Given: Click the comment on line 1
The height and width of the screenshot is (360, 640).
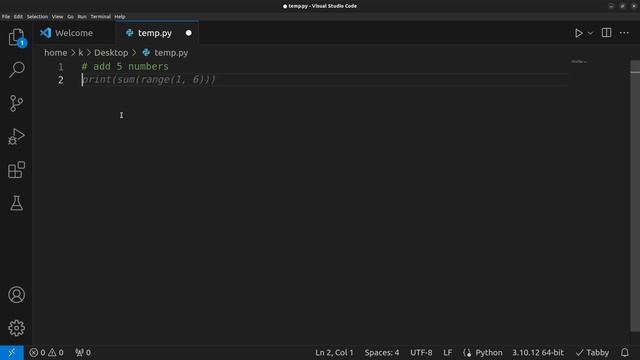Looking at the screenshot, I should (x=125, y=67).
